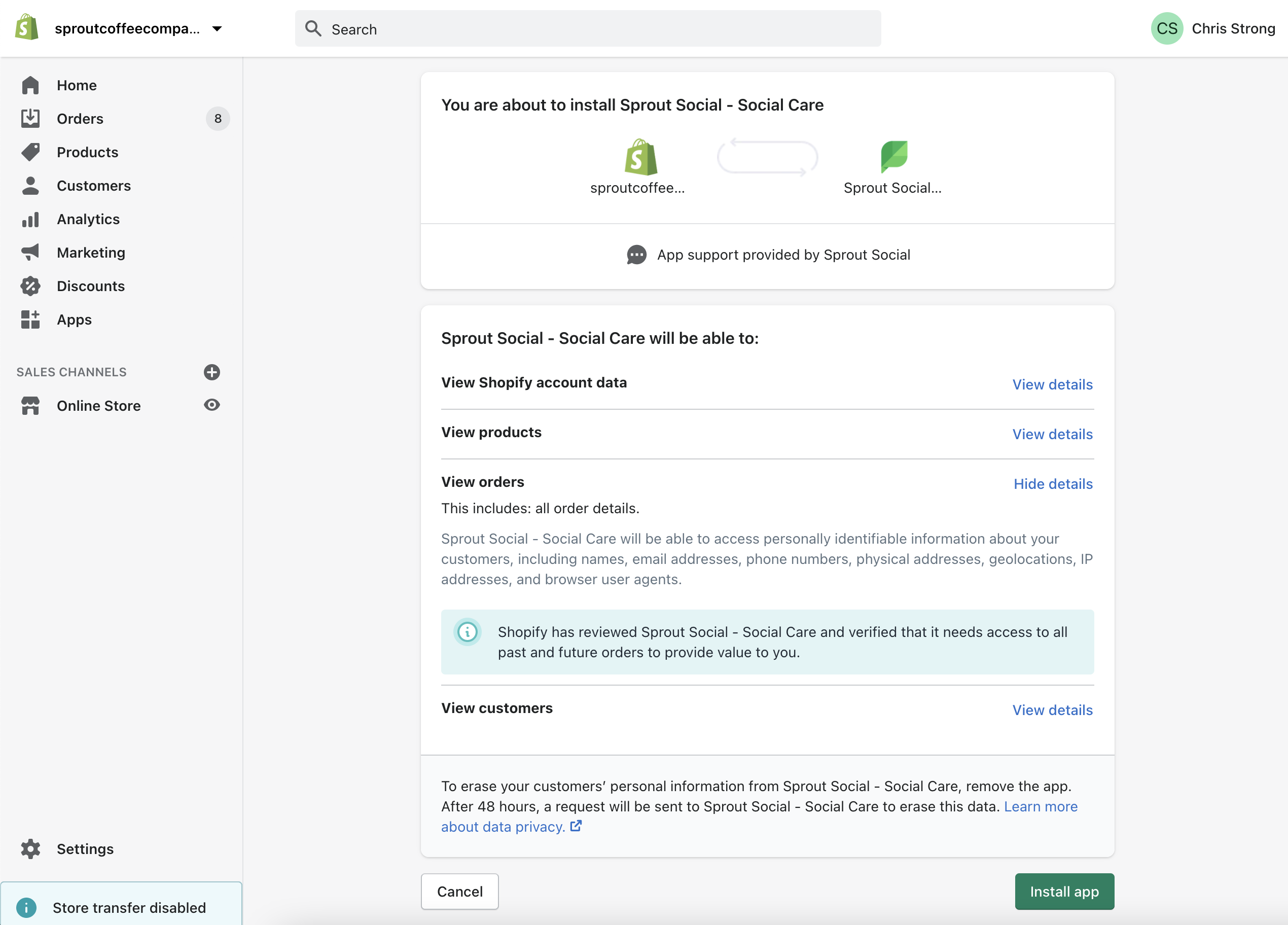The width and height of the screenshot is (1288, 925).
Task: Click the Customers person icon
Action: point(30,186)
